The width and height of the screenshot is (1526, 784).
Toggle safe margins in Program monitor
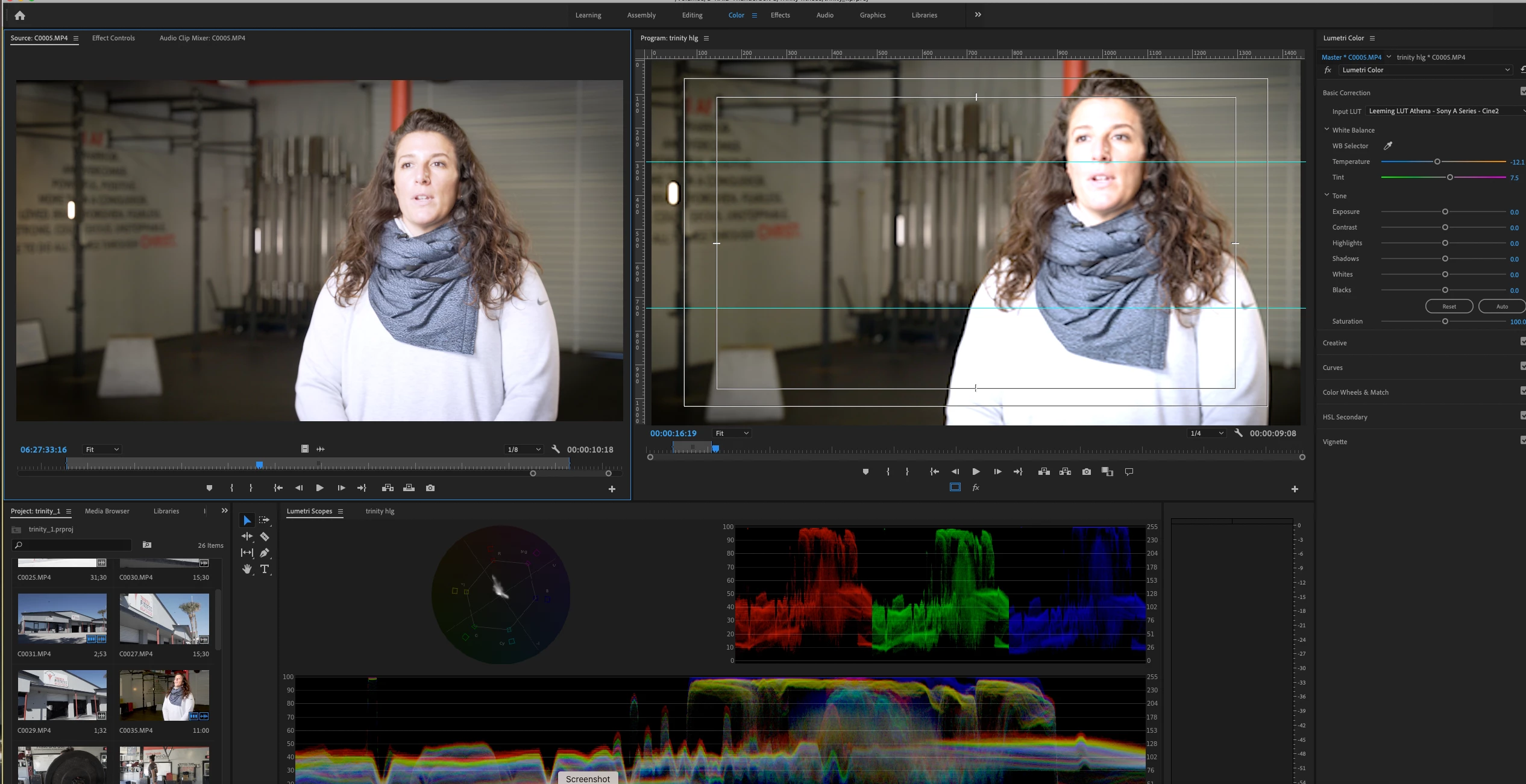point(955,488)
